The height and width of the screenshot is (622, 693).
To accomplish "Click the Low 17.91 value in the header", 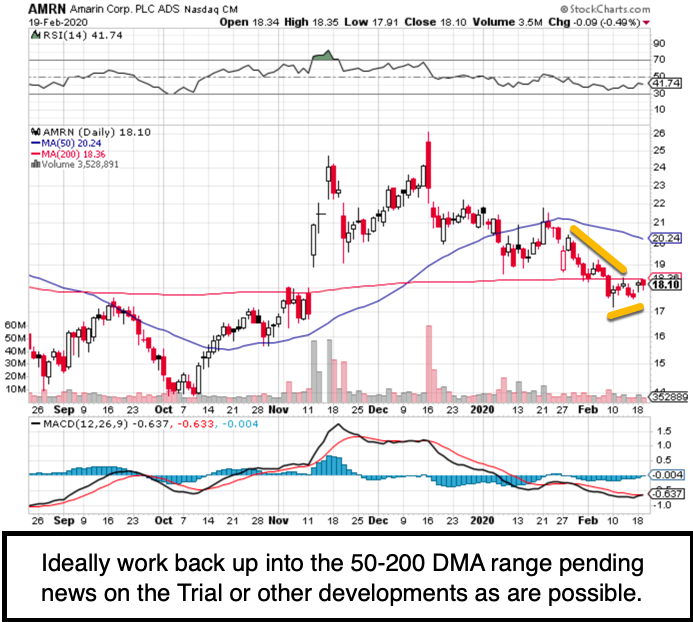I will pos(371,22).
